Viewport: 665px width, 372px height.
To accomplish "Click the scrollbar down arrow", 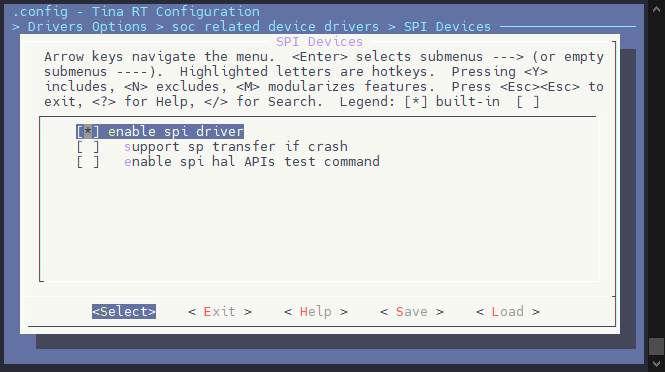I will pyautogui.click(x=656, y=364).
